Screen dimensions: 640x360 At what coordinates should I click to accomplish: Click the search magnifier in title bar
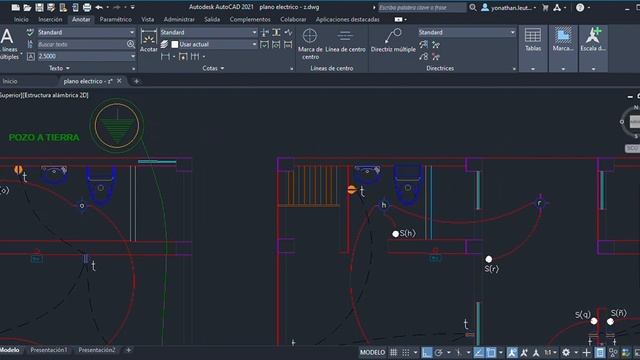[473, 7]
